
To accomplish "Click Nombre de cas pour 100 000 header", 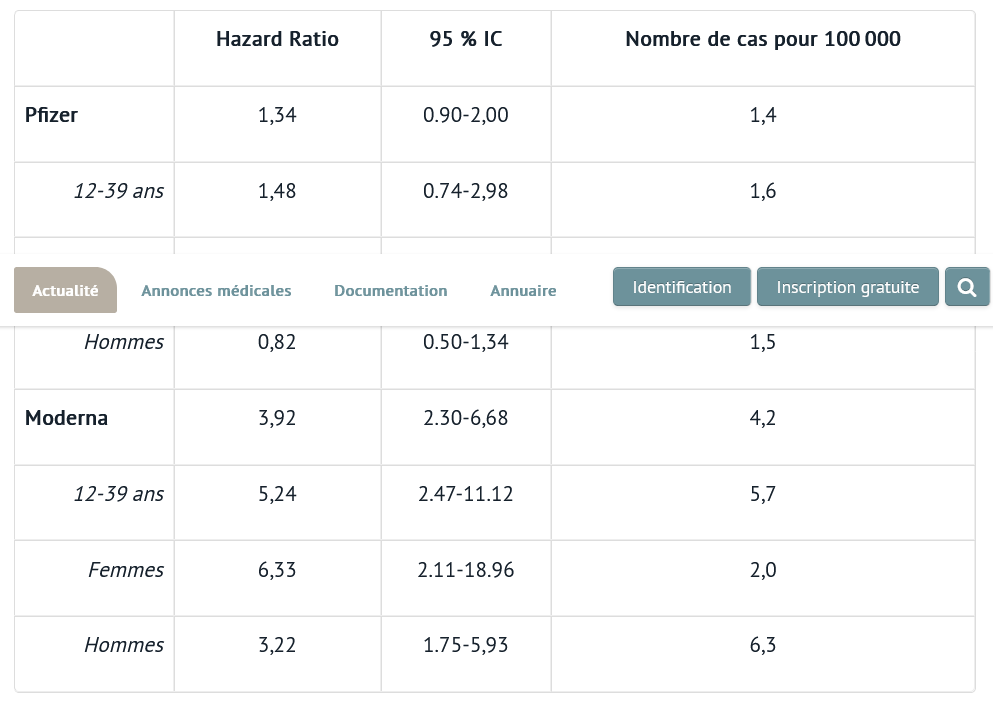I will tap(762, 40).
